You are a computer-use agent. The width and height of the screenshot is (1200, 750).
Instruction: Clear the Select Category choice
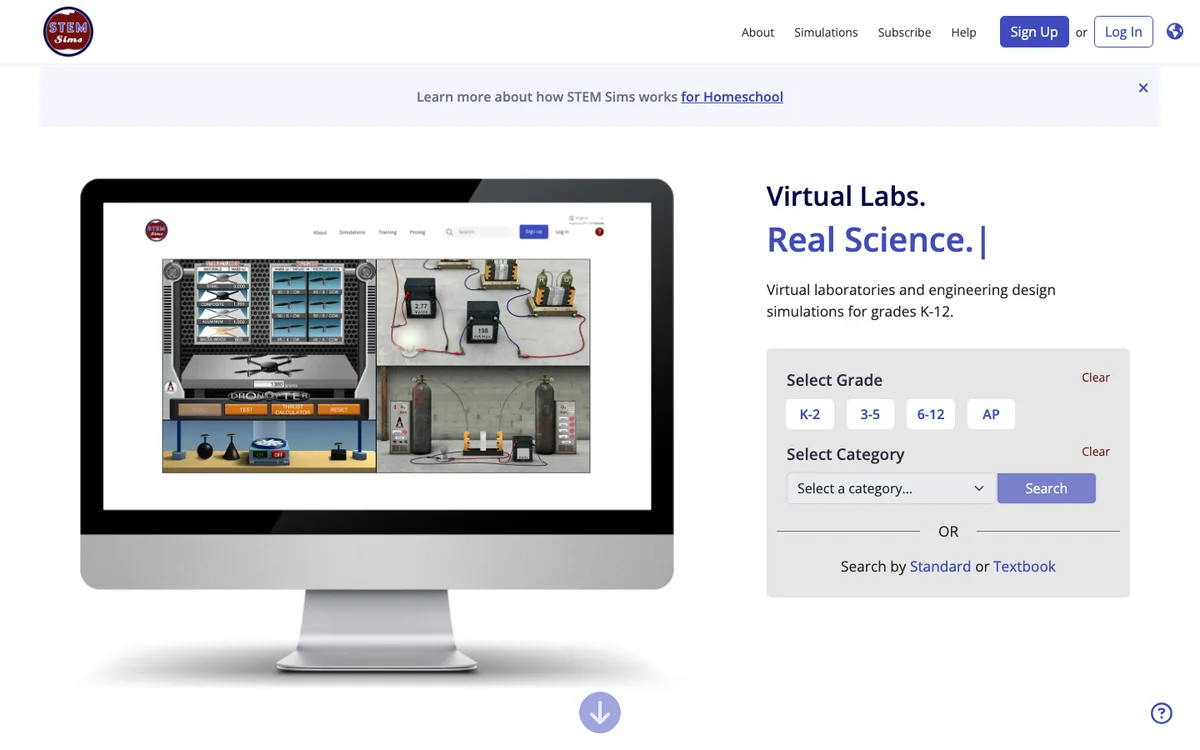pos(1096,451)
